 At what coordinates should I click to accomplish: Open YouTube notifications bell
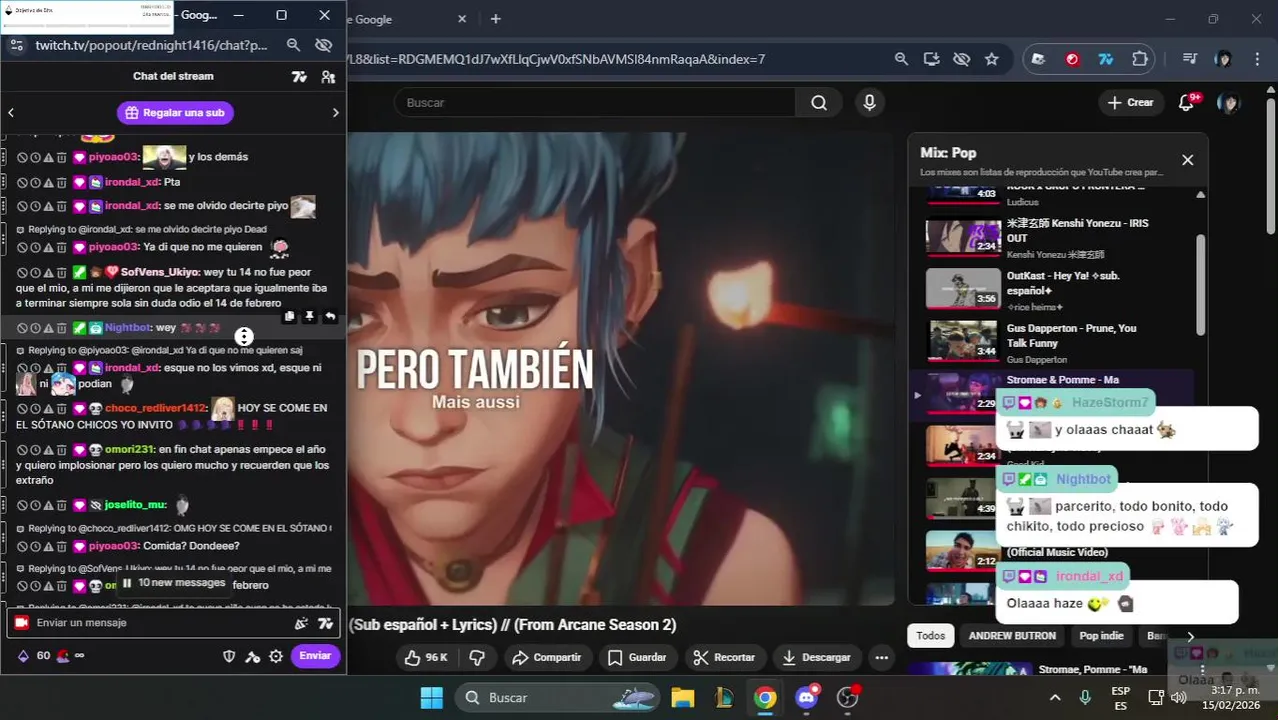click(1187, 103)
